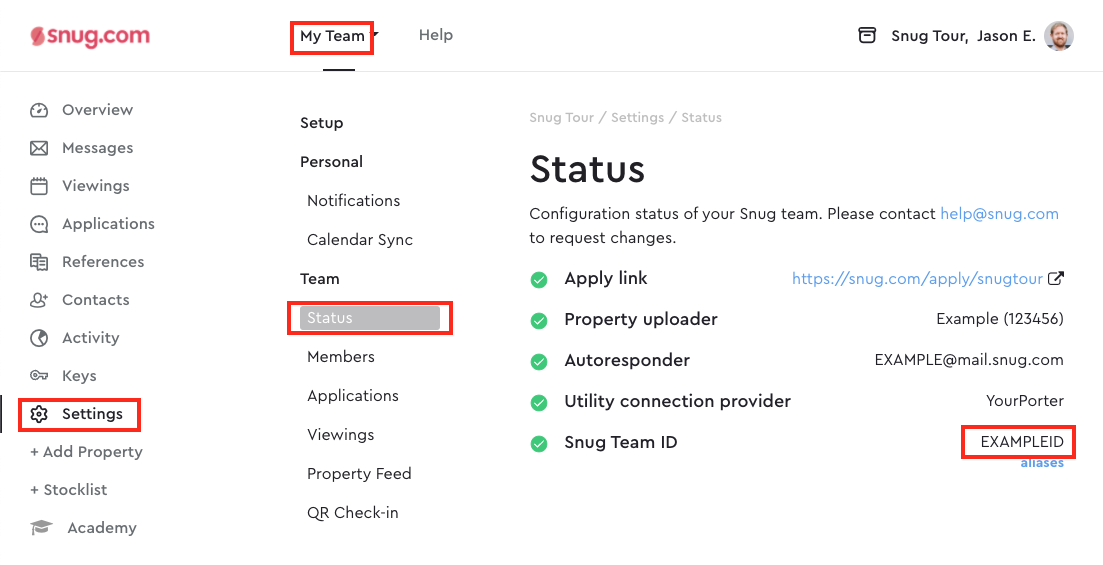This screenshot has width=1103, height=565.
Task: Click the Keys key icon
Action: coord(39,376)
